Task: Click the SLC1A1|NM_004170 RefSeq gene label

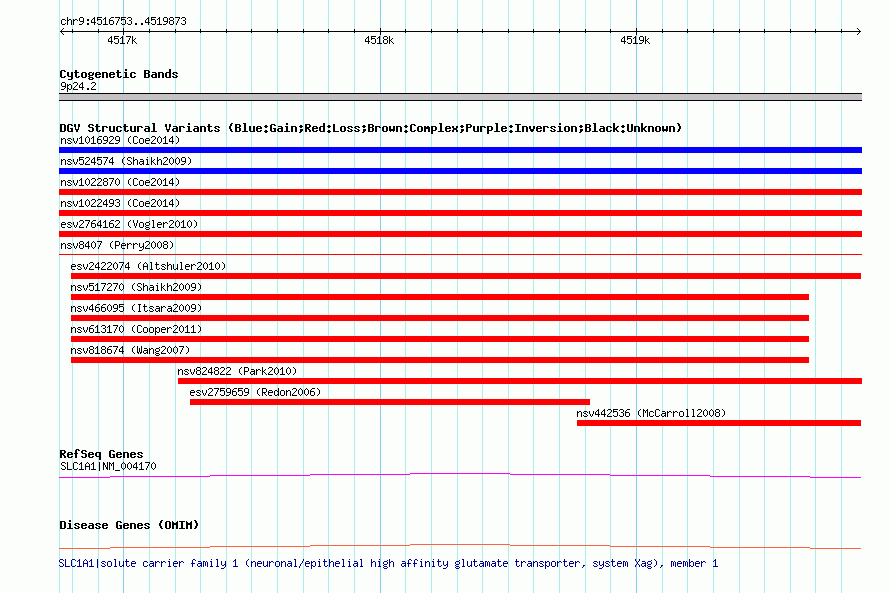Action: 108,466
